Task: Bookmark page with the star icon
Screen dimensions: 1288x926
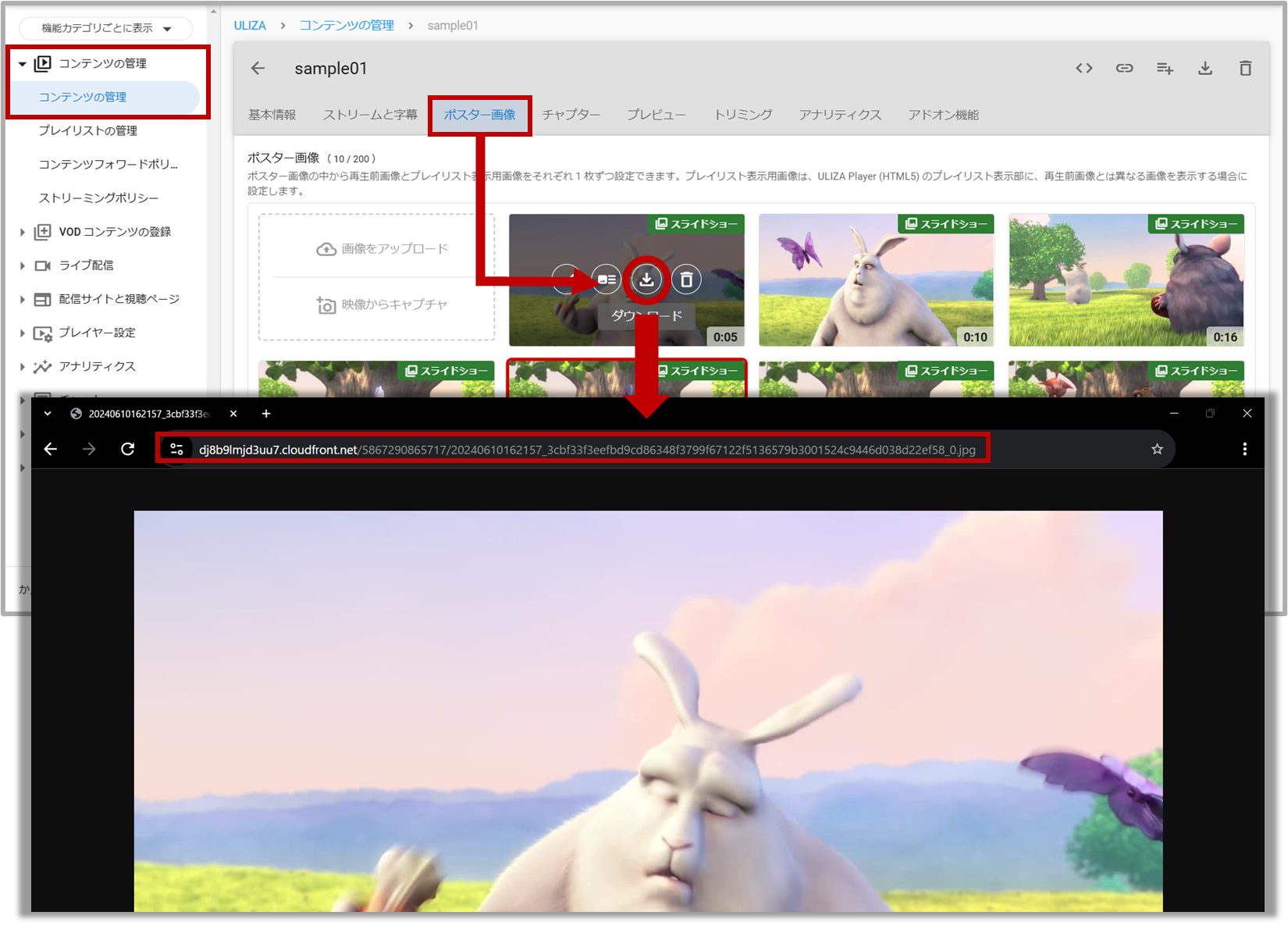Action: tap(1157, 449)
